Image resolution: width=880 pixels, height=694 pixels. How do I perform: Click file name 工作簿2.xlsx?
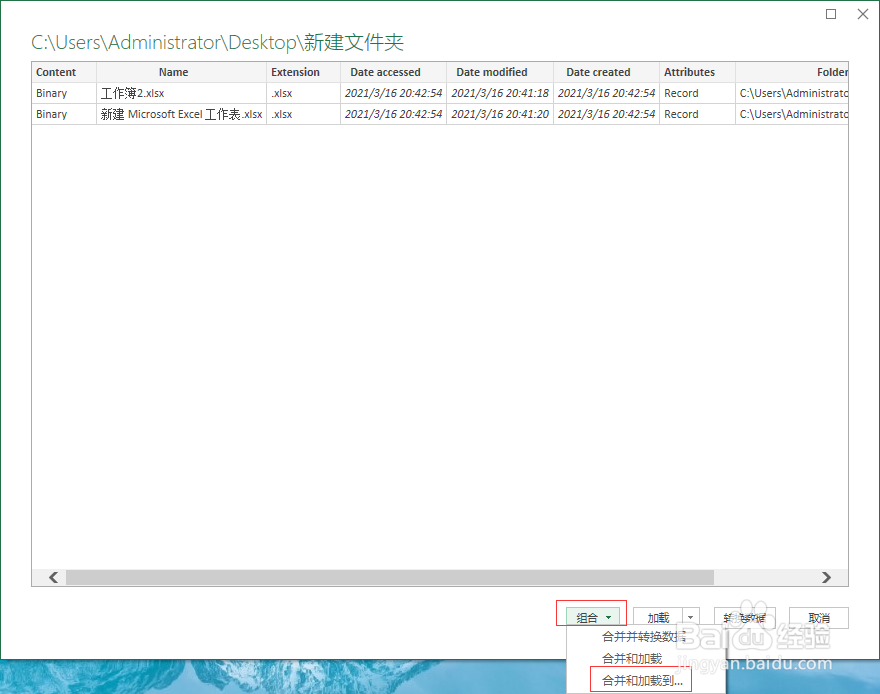(x=132, y=93)
